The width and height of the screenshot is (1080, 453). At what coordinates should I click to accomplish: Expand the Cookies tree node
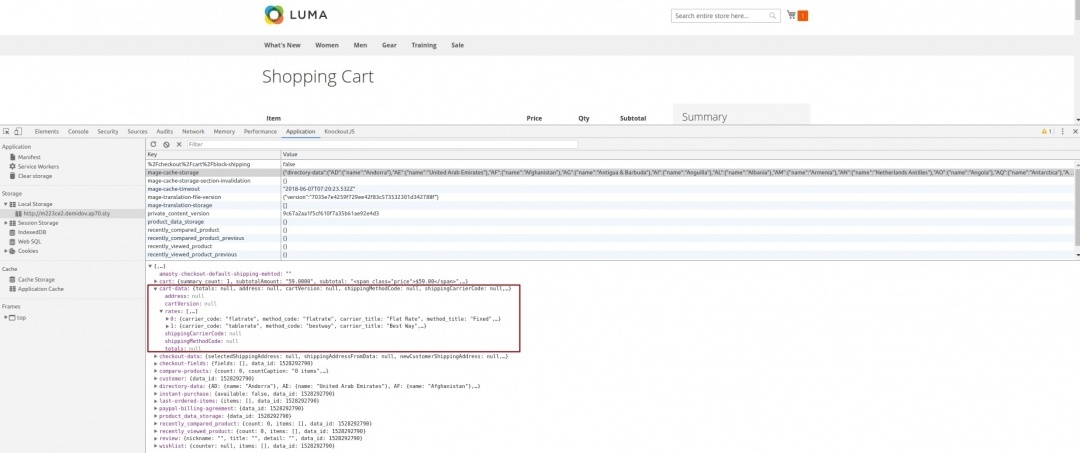pyautogui.click(x=4, y=250)
